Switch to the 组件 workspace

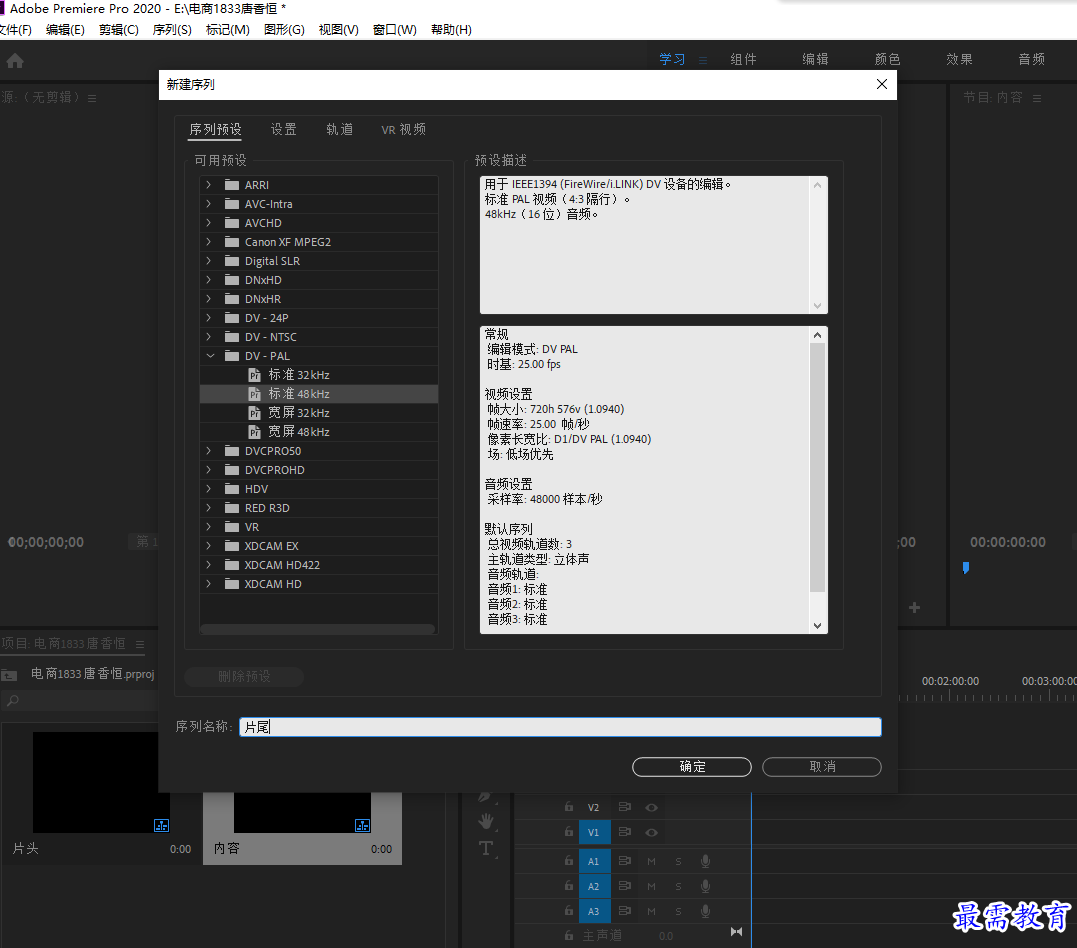743,59
